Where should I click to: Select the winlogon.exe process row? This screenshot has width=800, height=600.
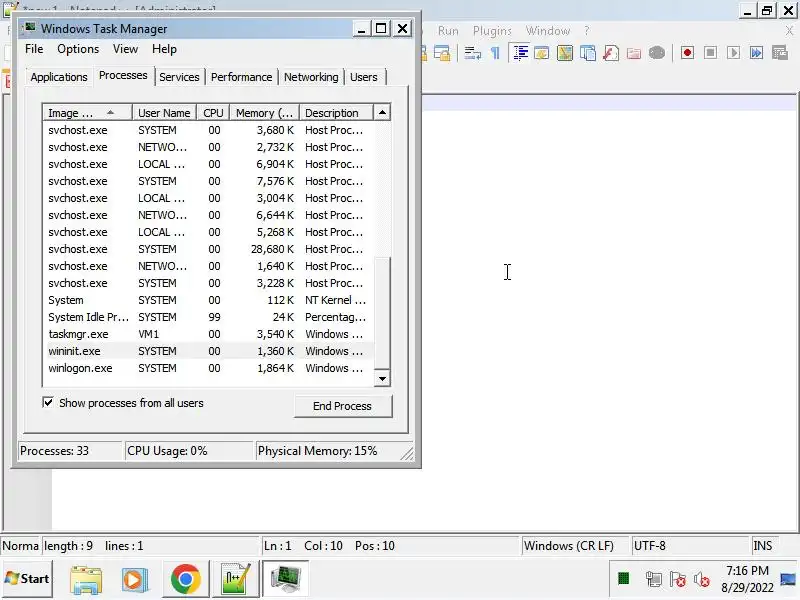[x=208, y=368]
